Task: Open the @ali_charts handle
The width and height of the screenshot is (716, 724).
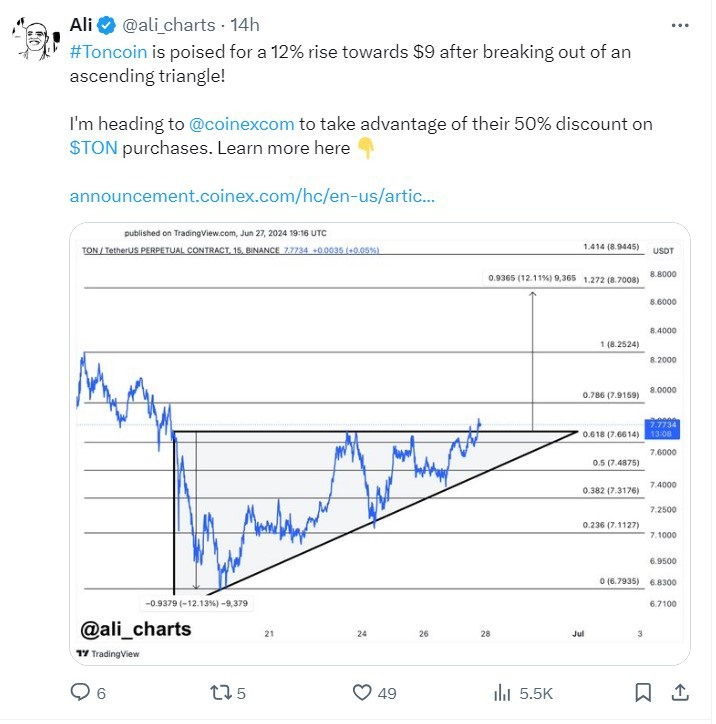Action: (168, 25)
